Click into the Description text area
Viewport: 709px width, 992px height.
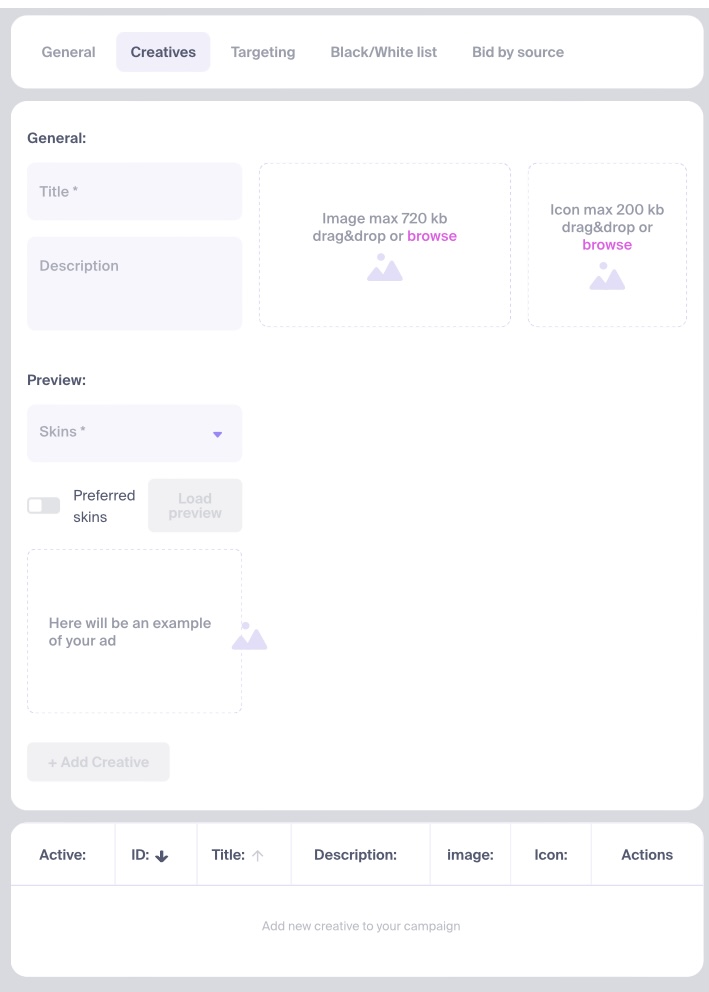pyautogui.click(x=134, y=283)
